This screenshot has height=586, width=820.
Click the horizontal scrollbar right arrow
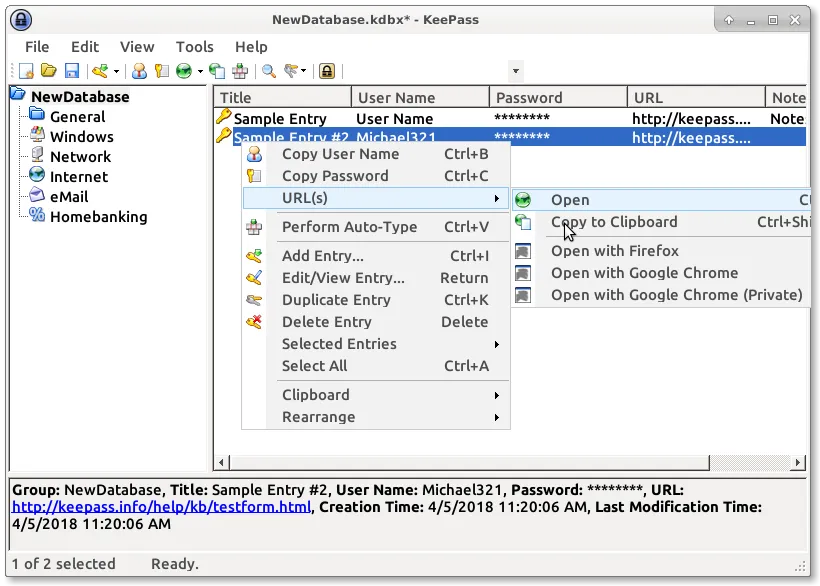(x=798, y=463)
